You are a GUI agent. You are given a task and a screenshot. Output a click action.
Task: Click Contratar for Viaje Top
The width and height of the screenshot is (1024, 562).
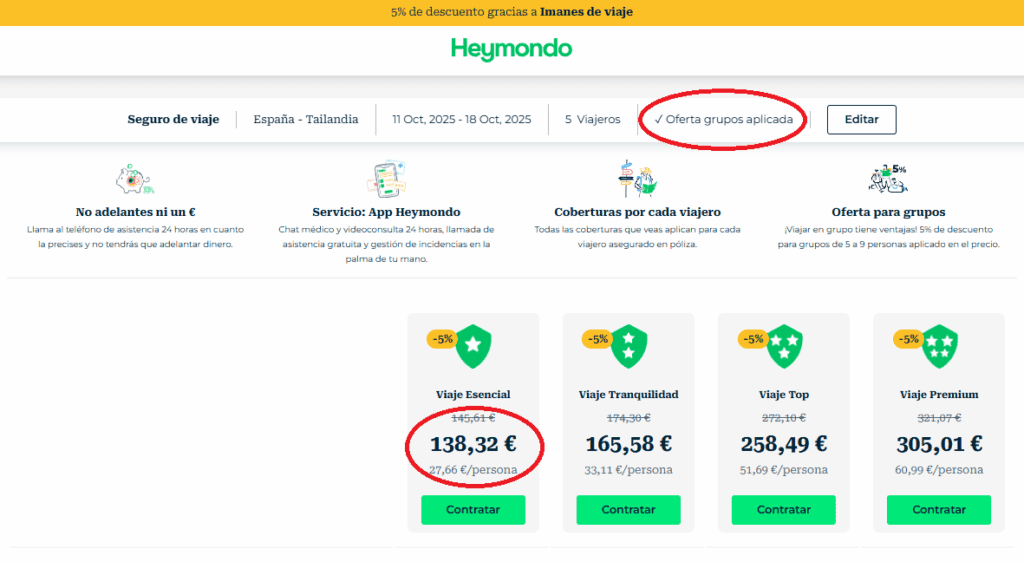click(x=784, y=510)
